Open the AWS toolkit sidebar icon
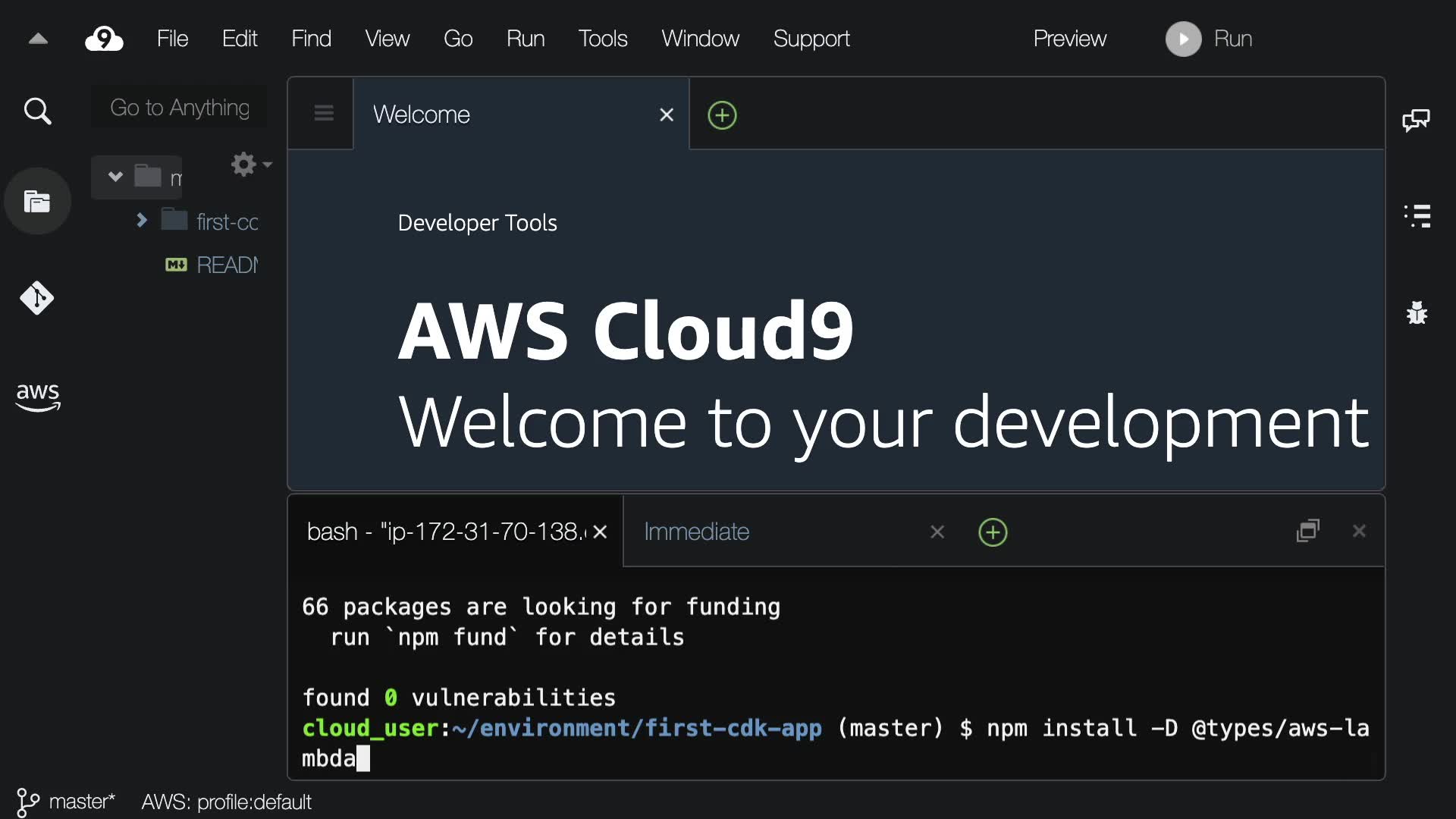The height and width of the screenshot is (819, 1456). 37,396
